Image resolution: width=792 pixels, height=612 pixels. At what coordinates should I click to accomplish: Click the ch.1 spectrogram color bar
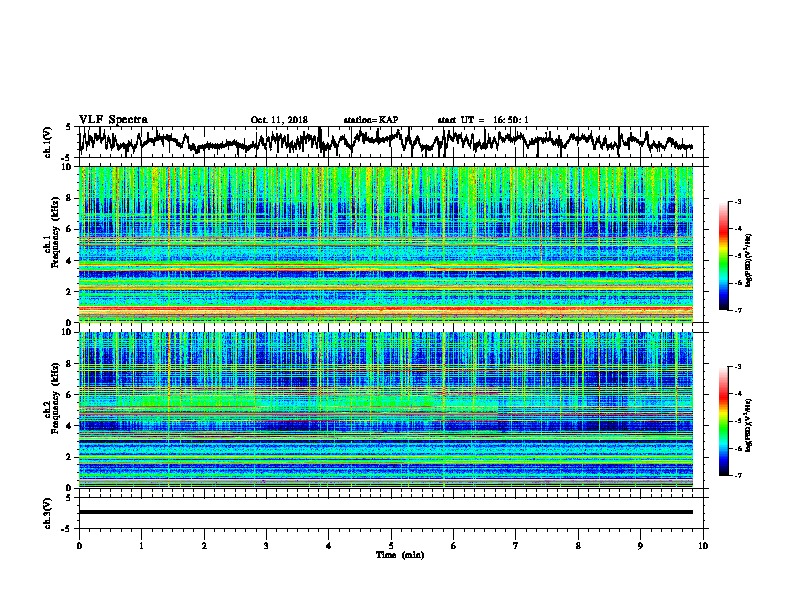(723, 256)
